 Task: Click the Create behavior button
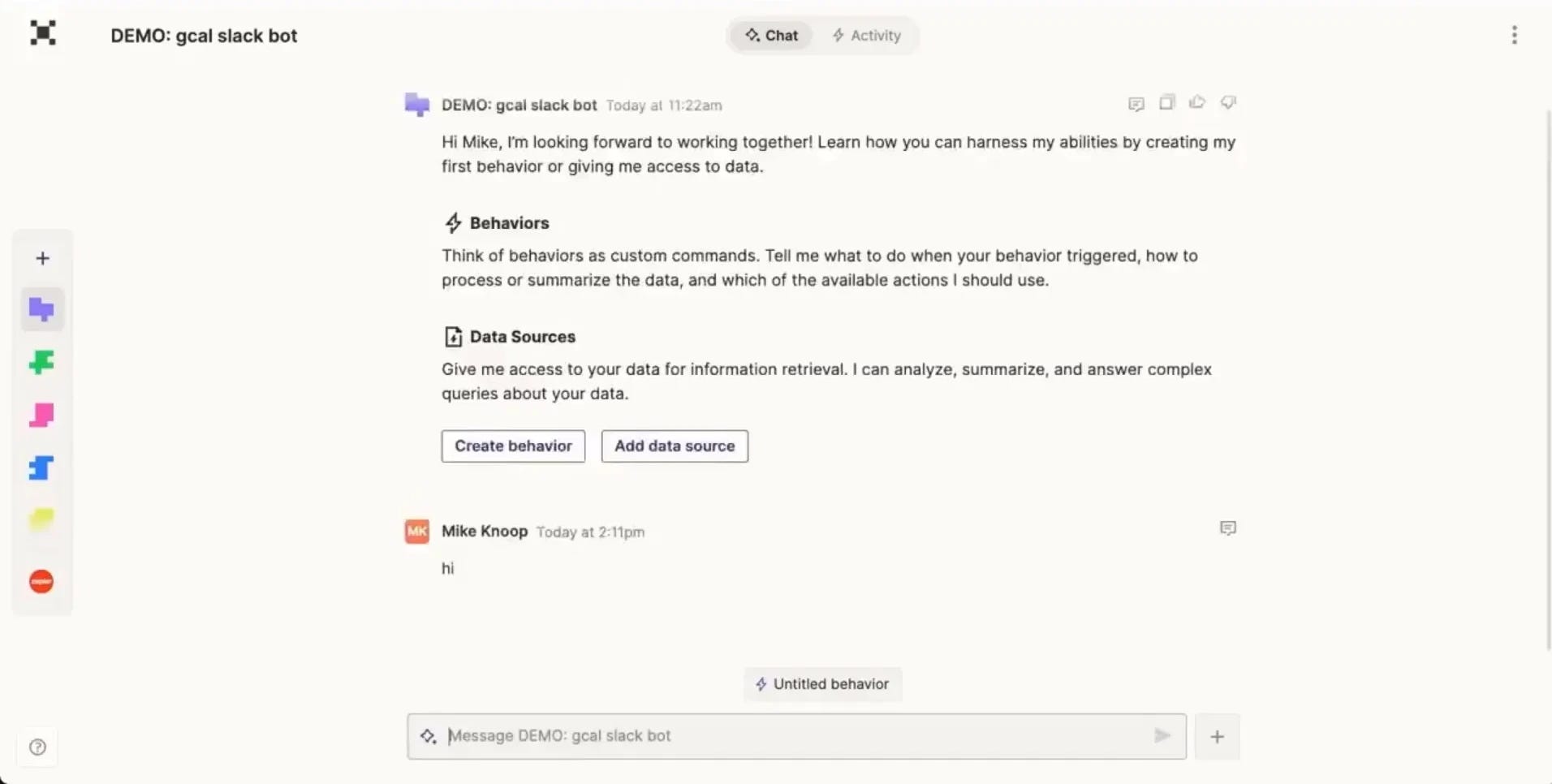click(512, 446)
